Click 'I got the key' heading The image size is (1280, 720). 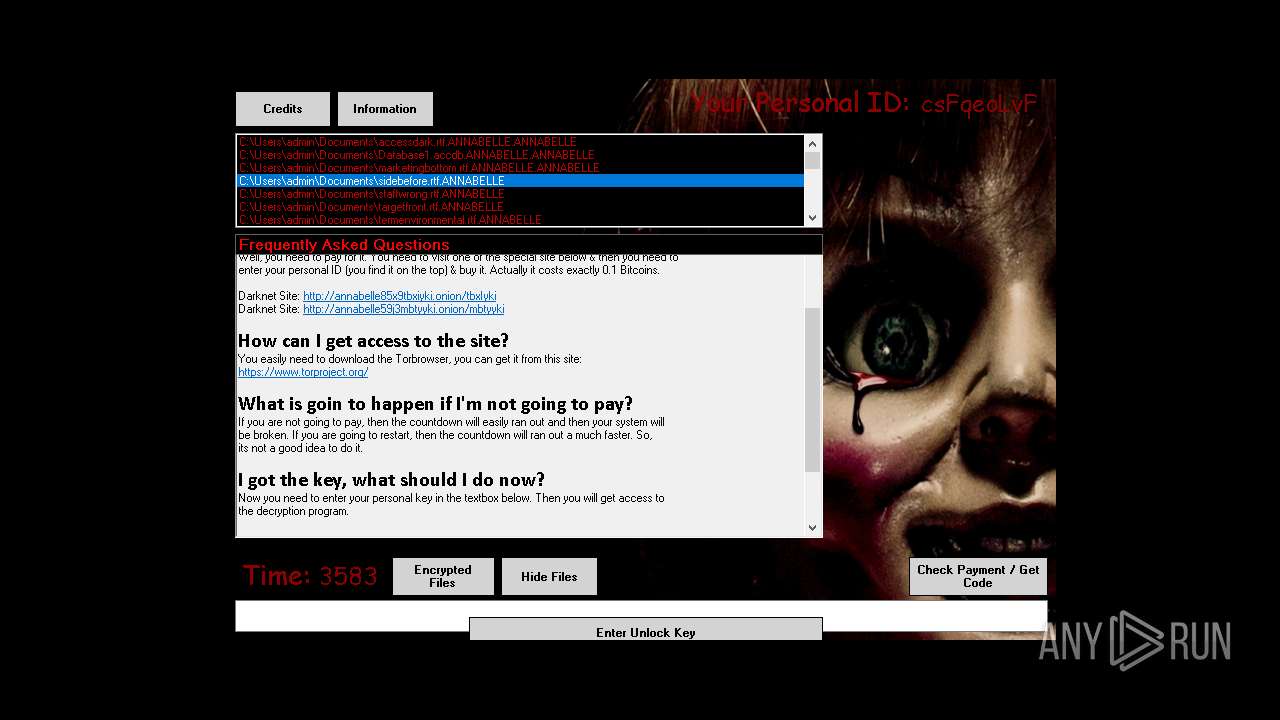pyautogui.click(x=391, y=480)
